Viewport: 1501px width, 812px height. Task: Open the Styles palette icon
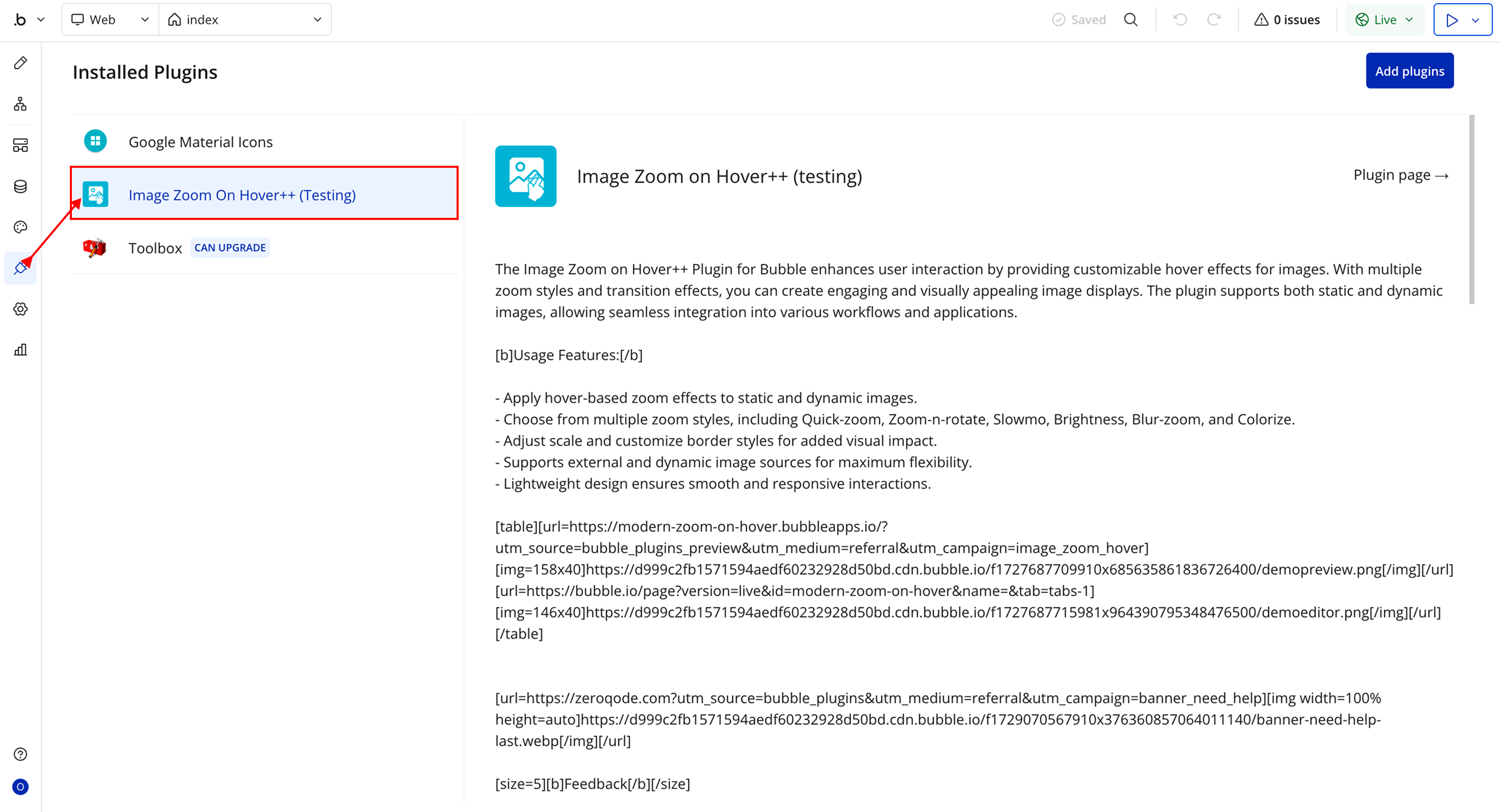20,227
